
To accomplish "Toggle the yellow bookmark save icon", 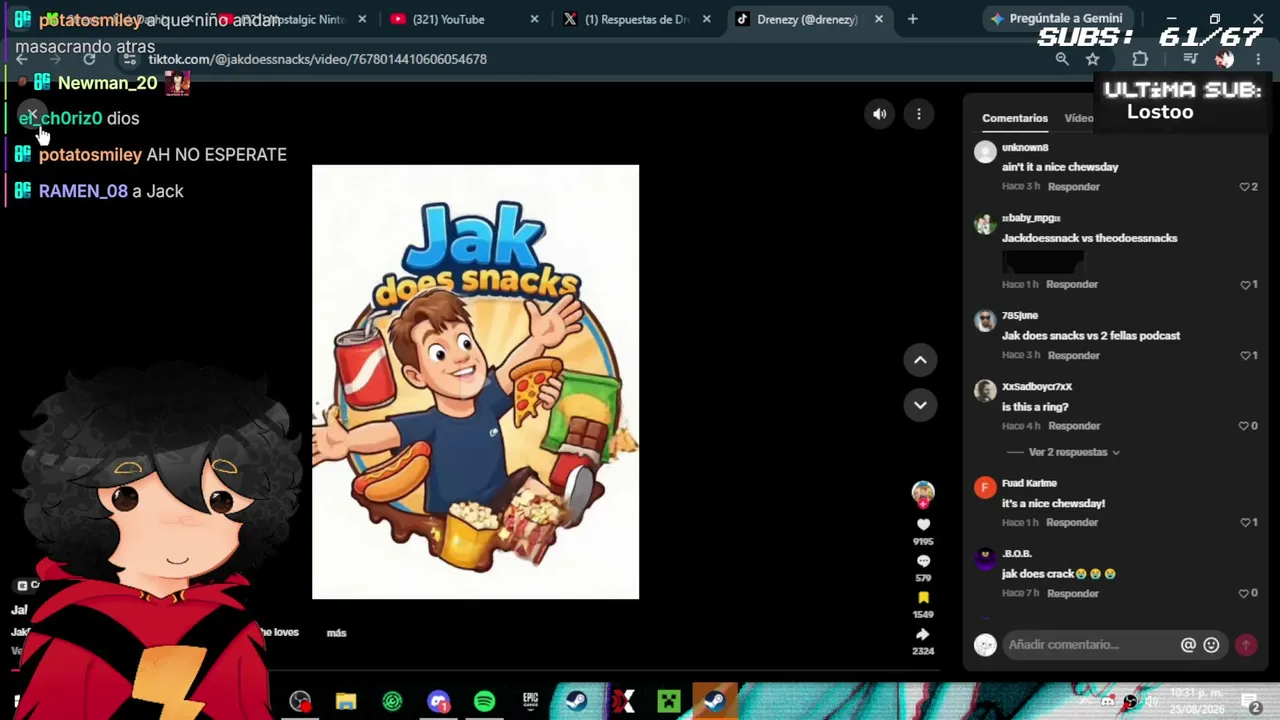I will [923, 598].
